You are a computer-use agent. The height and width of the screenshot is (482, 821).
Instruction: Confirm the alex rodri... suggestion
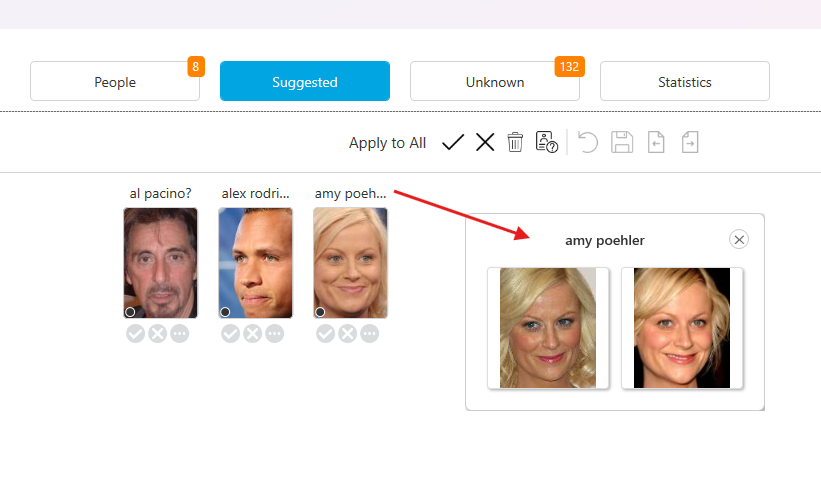[x=230, y=333]
